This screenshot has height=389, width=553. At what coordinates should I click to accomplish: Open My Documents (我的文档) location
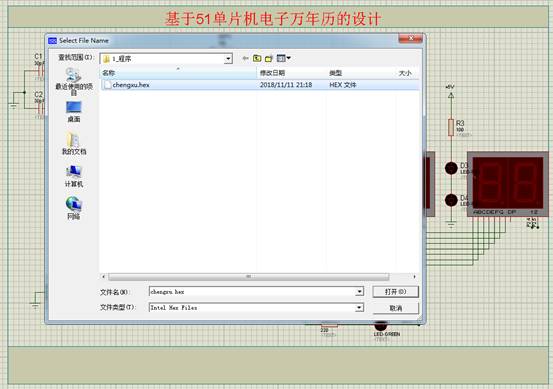pyautogui.click(x=74, y=144)
